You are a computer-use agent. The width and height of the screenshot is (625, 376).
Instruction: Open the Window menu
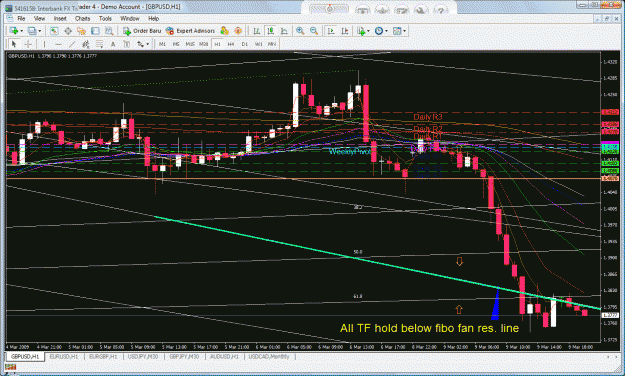pyautogui.click(x=130, y=18)
